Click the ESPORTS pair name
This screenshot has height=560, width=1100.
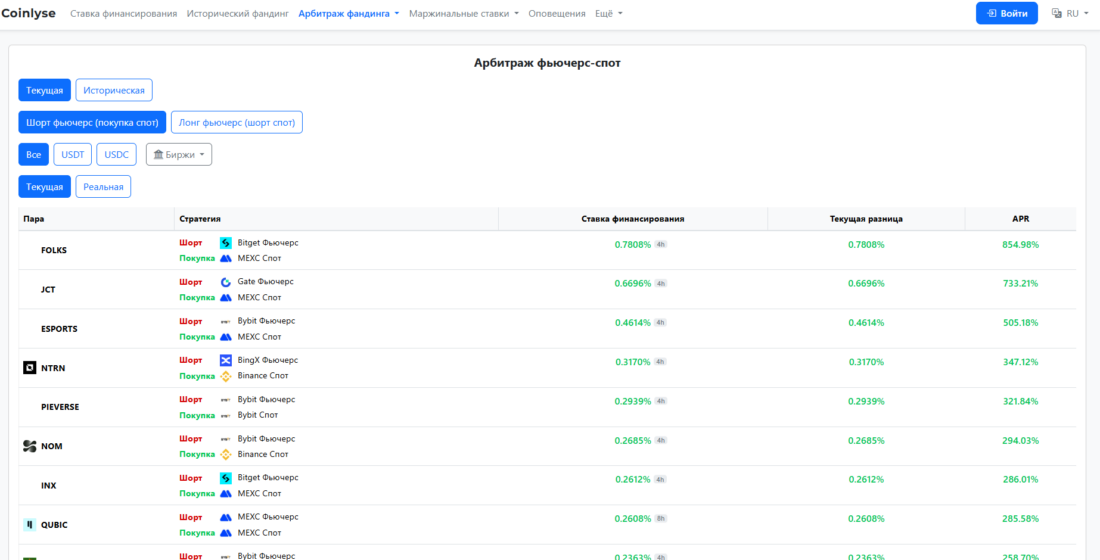[x=60, y=329]
